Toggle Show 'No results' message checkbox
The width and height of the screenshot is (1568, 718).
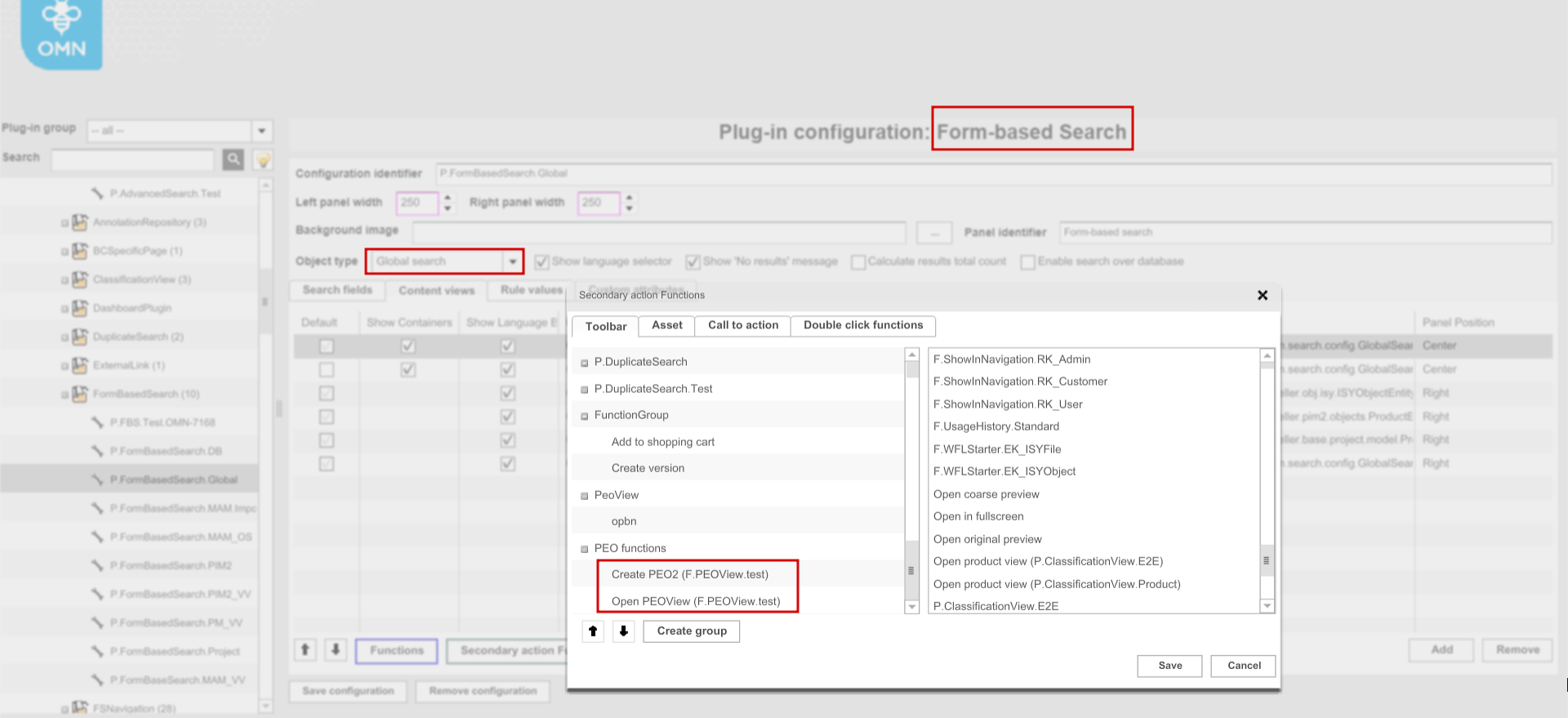[693, 262]
